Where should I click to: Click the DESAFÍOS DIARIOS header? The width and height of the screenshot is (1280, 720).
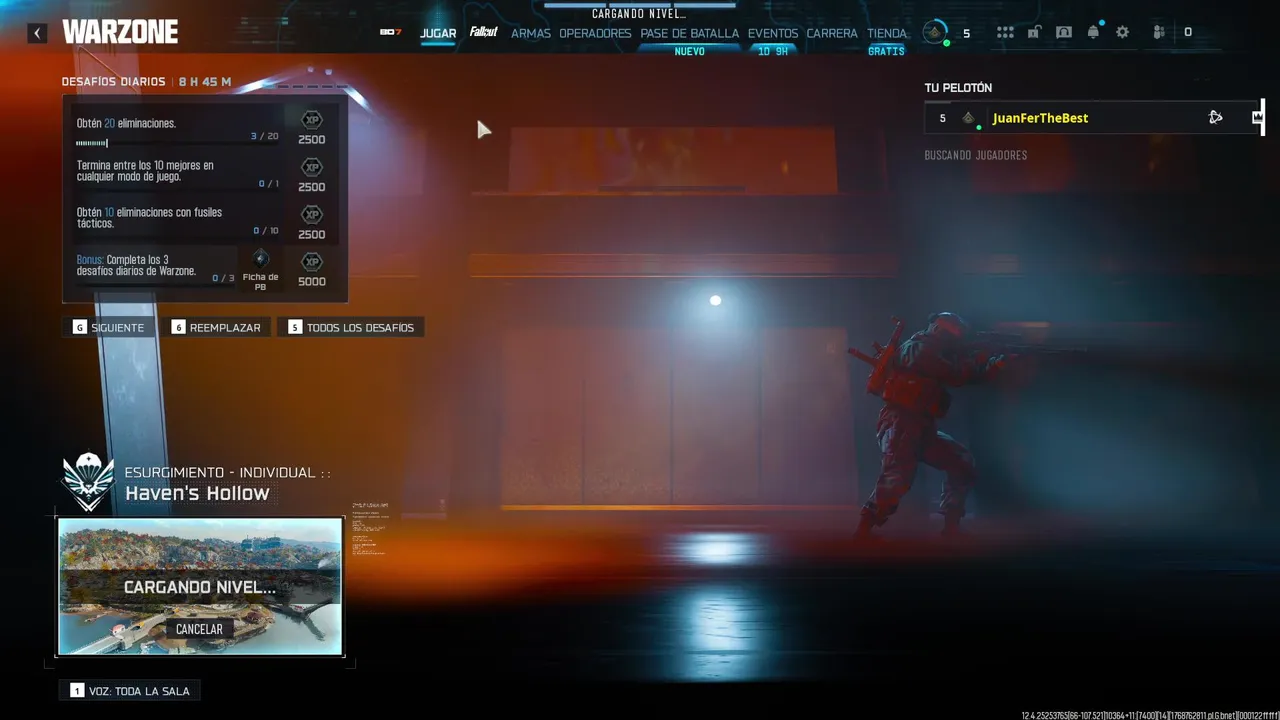click(113, 82)
